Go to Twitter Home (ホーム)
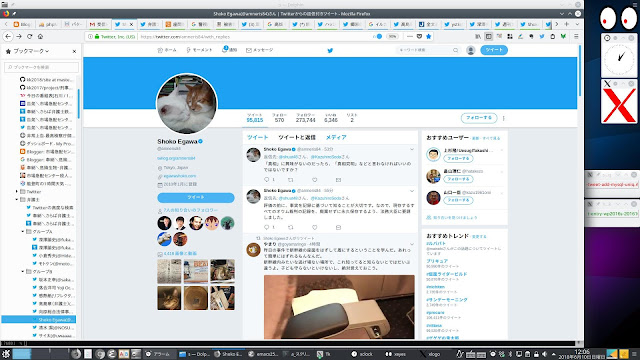640x360 pixels. pos(167,50)
